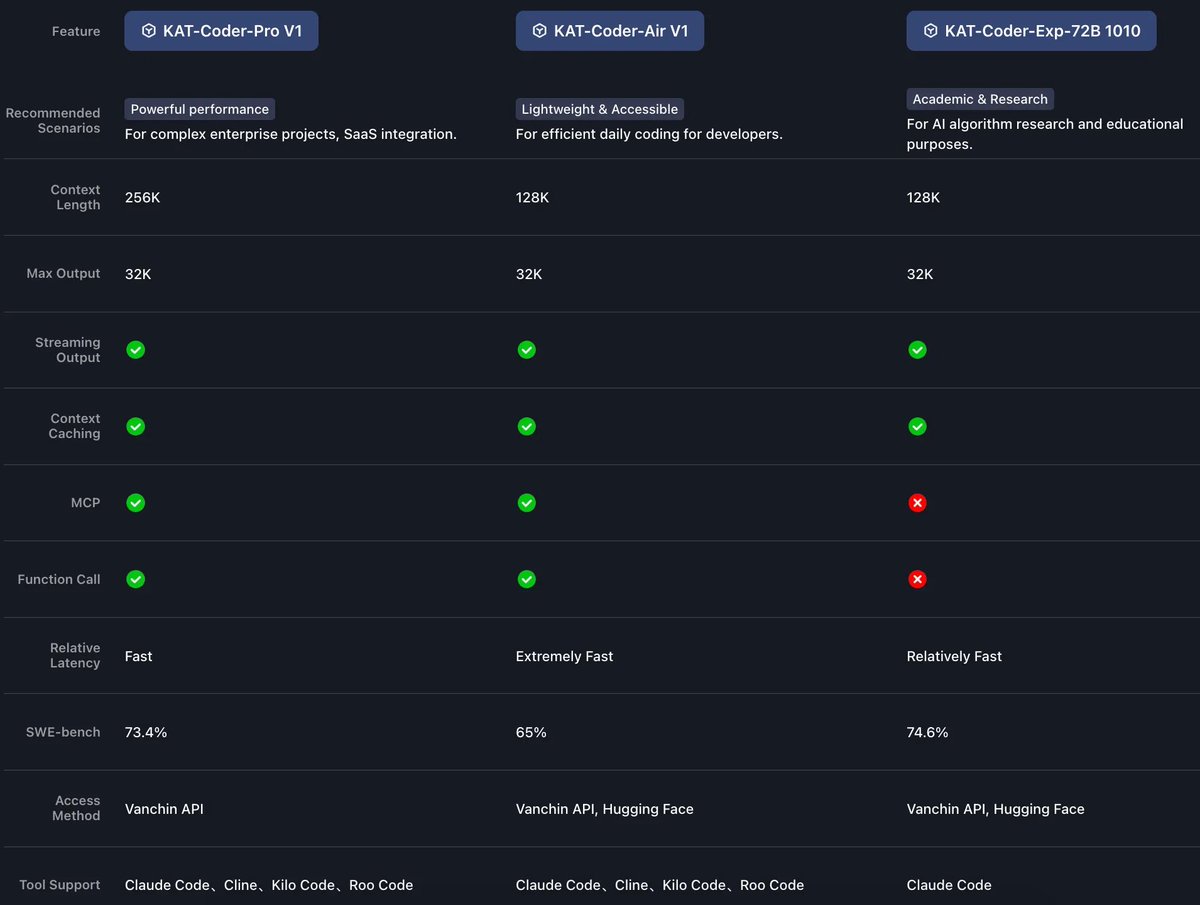Click the red Function Call cross for KAT-Coder-Exp-72B
This screenshot has width=1200, height=905.
pos(917,579)
